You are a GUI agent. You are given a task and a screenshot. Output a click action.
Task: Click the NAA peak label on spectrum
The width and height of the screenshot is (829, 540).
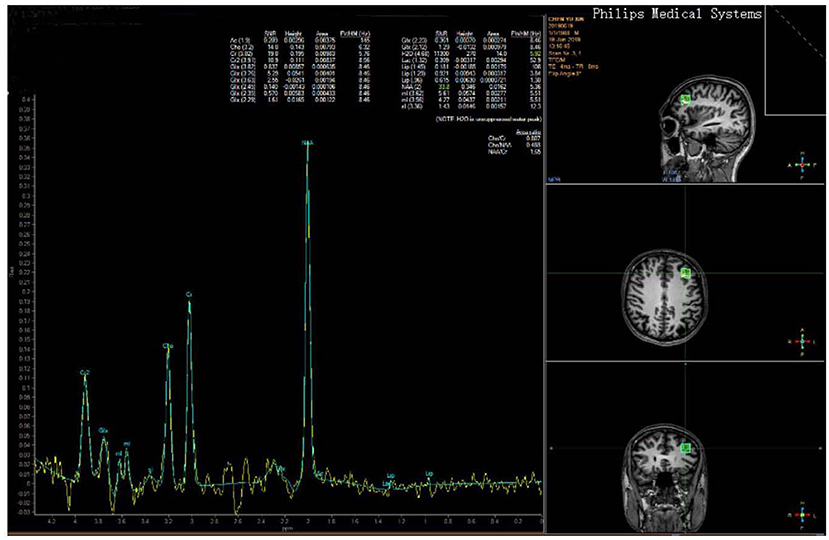point(307,143)
